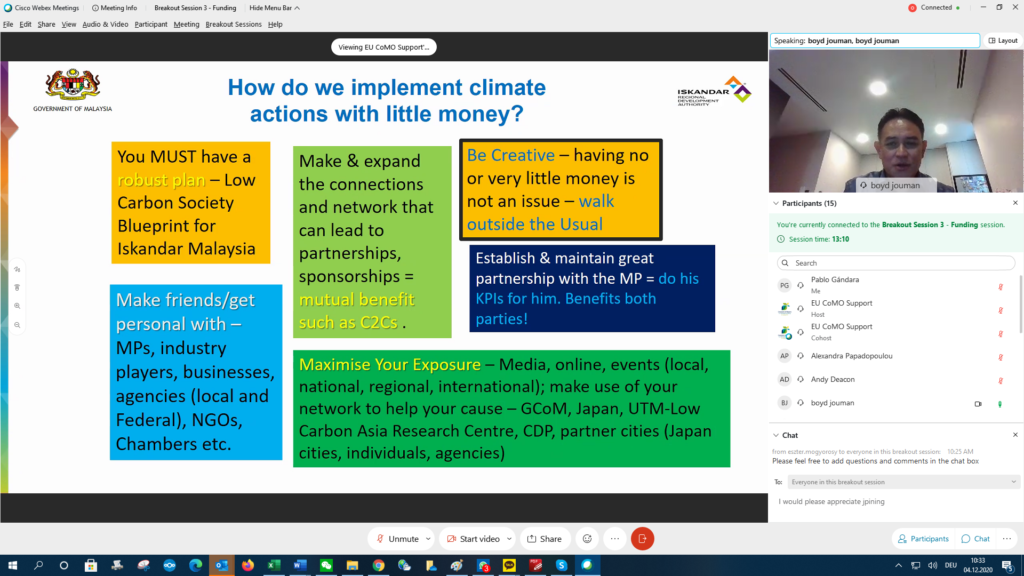This screenshot has height=576, width=1024.
Task: Click the red Leave meeting button
Action: pyautogui.click(x=642, y=538)
